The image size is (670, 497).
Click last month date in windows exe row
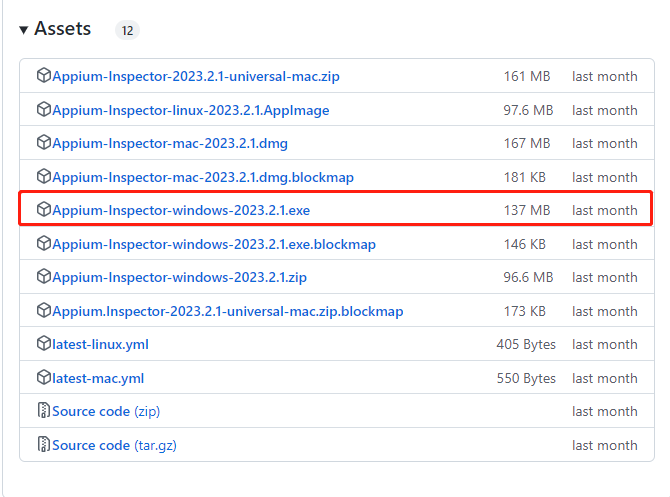point(605,210)
